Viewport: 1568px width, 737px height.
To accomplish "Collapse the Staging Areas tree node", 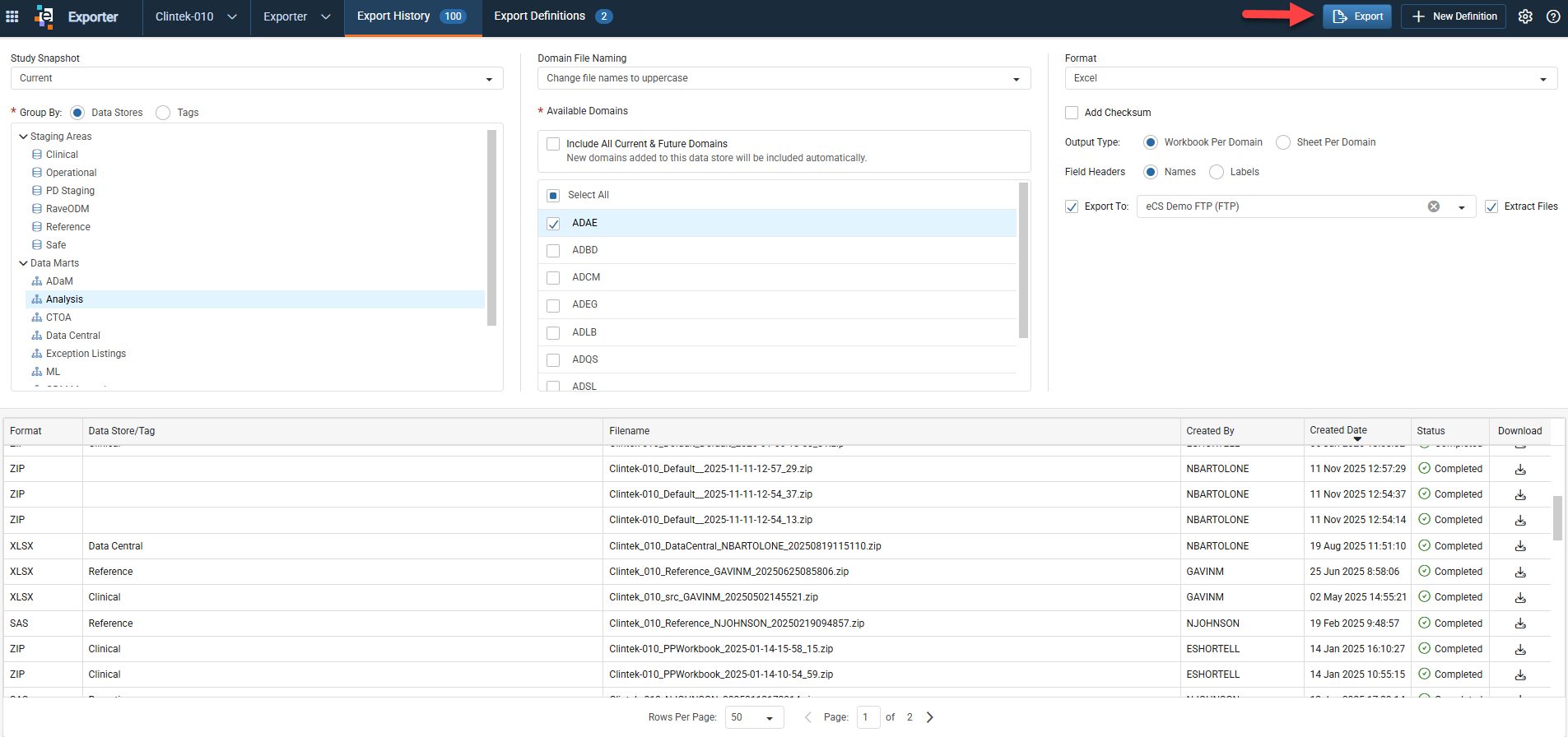I will (x=23, y=137).
